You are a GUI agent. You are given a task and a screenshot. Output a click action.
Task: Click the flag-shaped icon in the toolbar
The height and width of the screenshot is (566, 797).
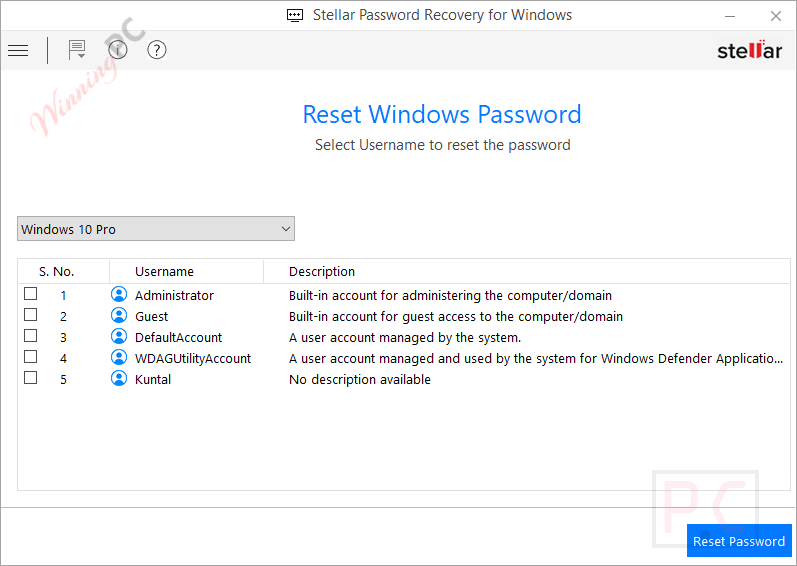coord(77,50)
